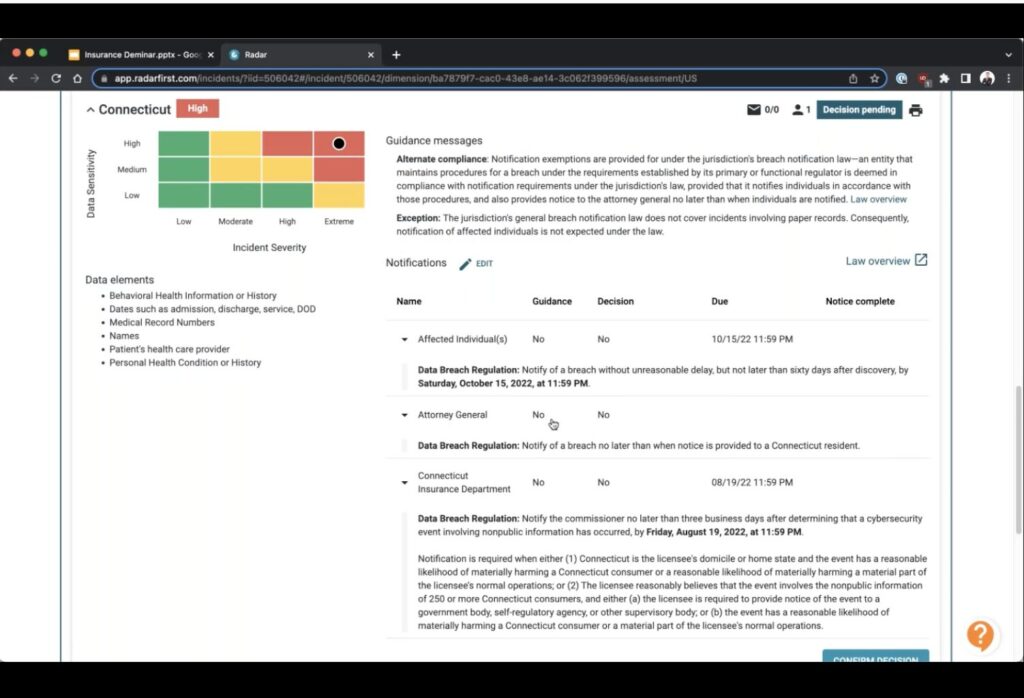Click the browser home icon
Viewport: 1024px width, 698px height.
(77, 78)
